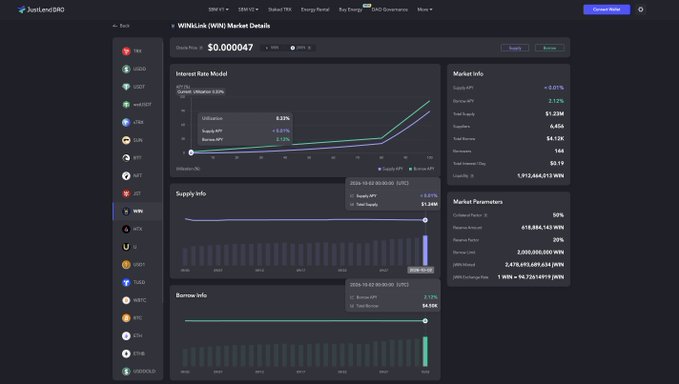Viewport: 679px width, 384px height.
Task: Select the JST token icon
Action: pyautogui.click(x=126, y=193)
